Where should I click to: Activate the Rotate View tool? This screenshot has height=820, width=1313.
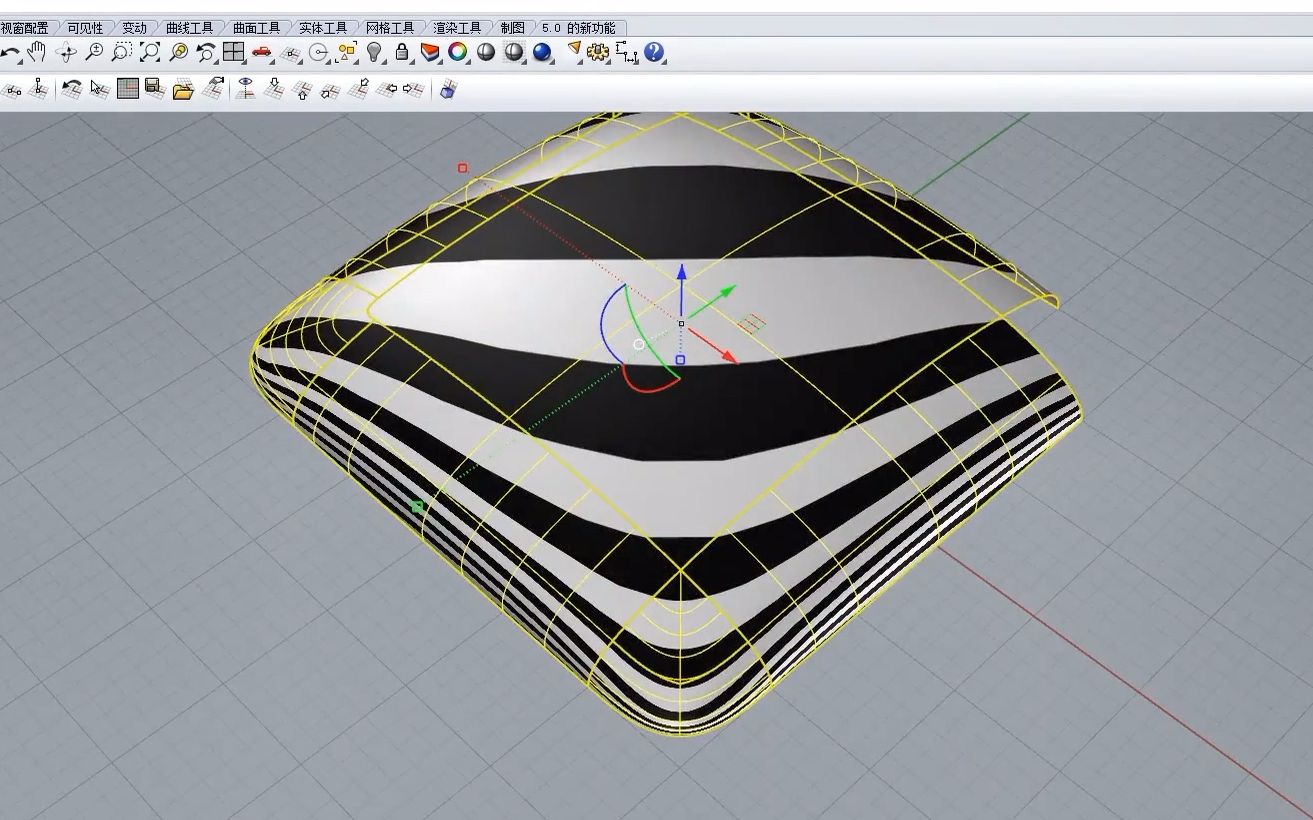(66, 52)
